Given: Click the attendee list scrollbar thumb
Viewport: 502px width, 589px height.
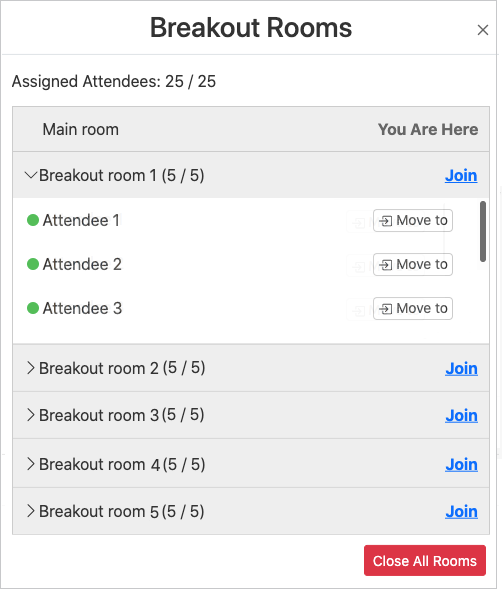Looking at the screenshot, I should [483, 231].
